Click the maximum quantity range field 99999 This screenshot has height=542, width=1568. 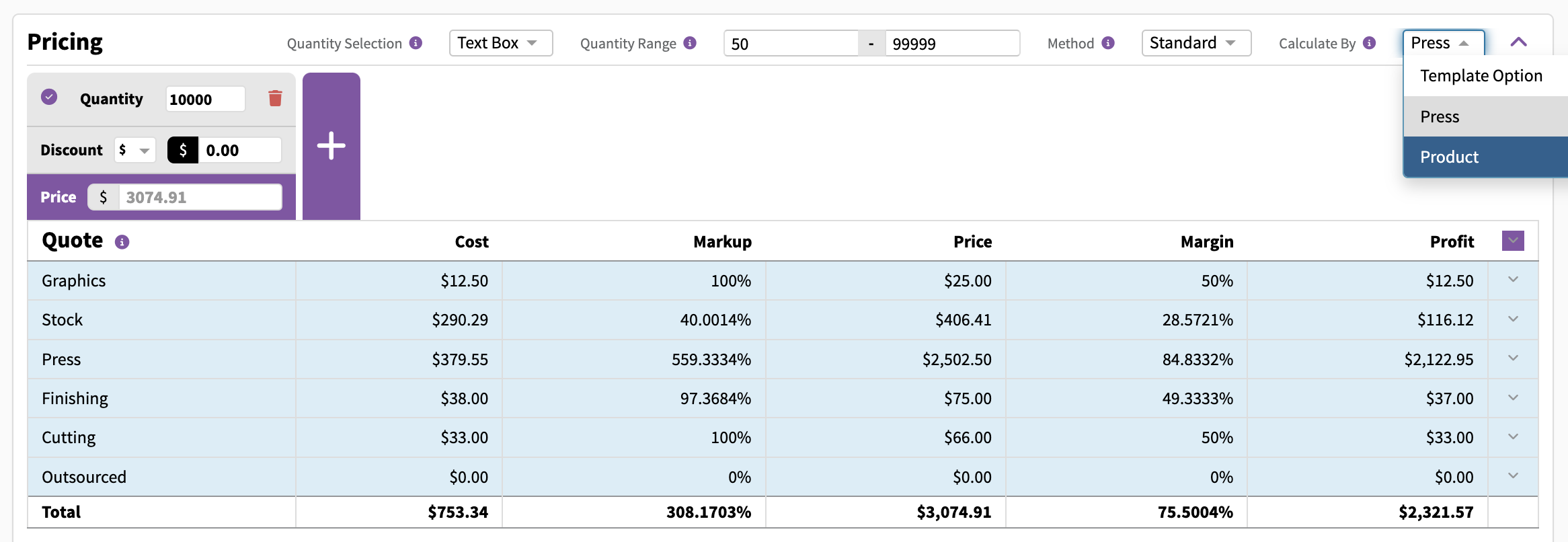coord(952,44)
